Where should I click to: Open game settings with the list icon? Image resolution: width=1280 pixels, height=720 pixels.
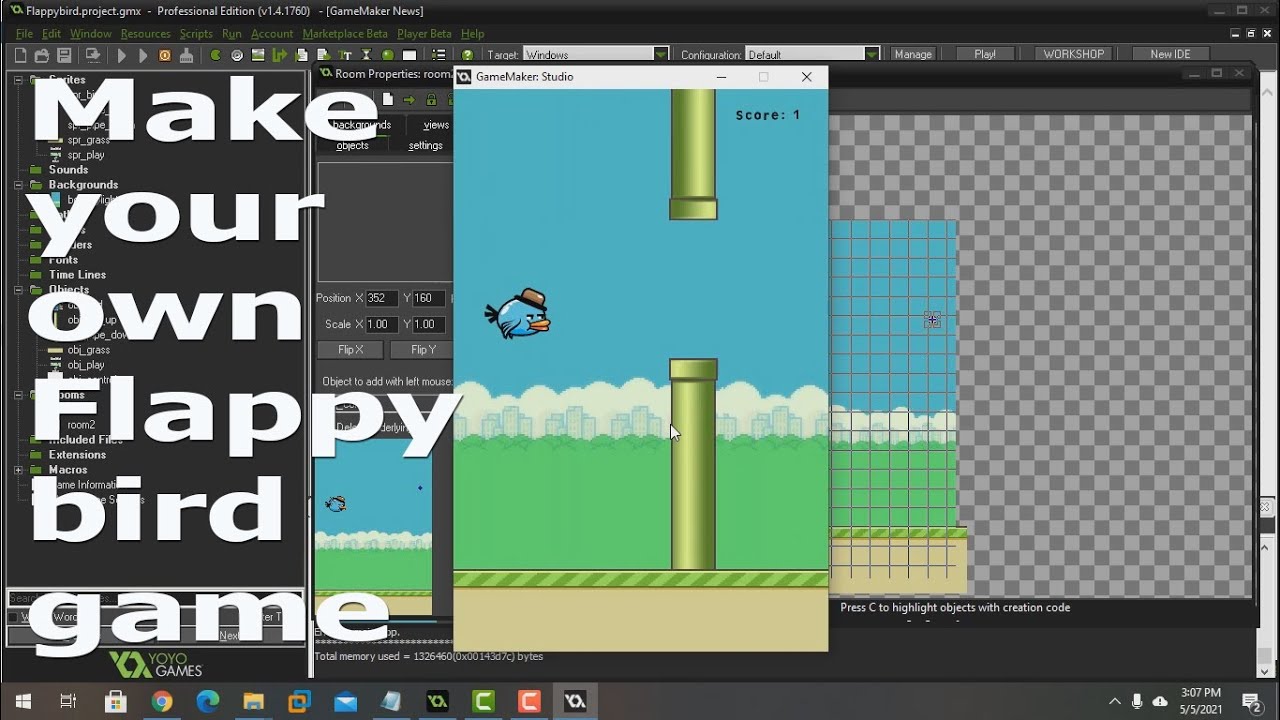coord(438,55)
